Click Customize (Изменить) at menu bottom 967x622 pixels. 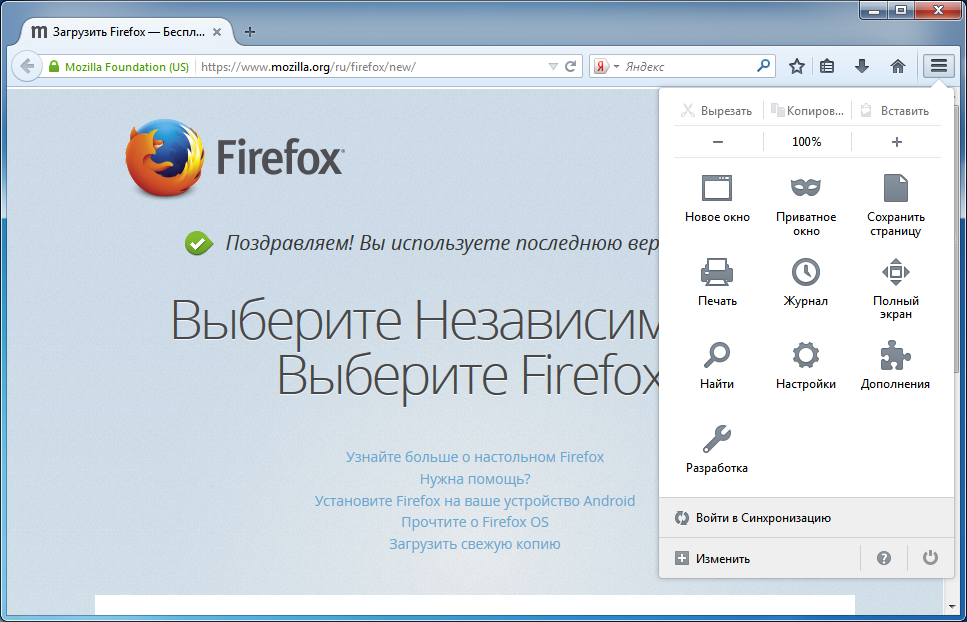(760, 559)
